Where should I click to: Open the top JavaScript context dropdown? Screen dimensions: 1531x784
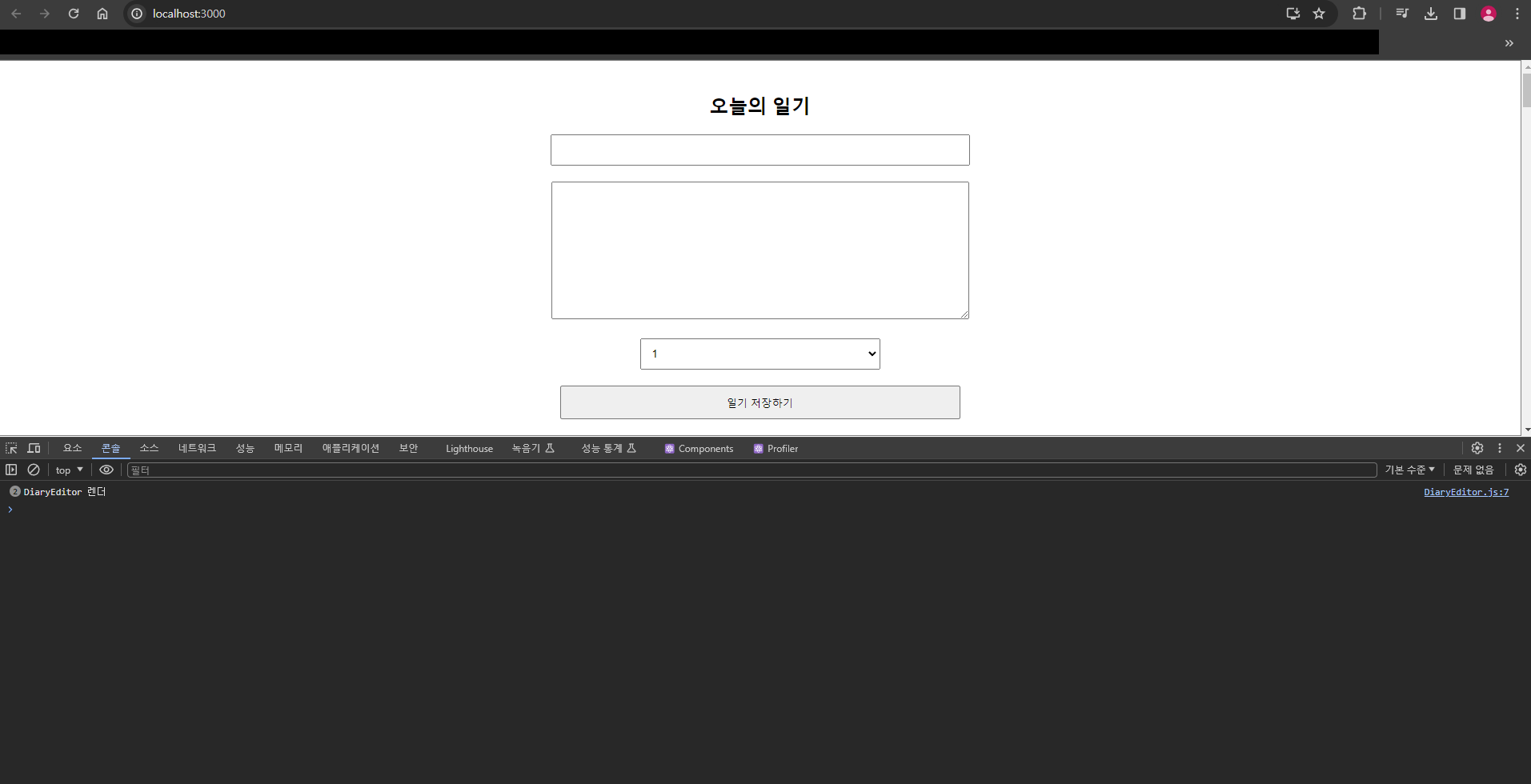(70, 470)
